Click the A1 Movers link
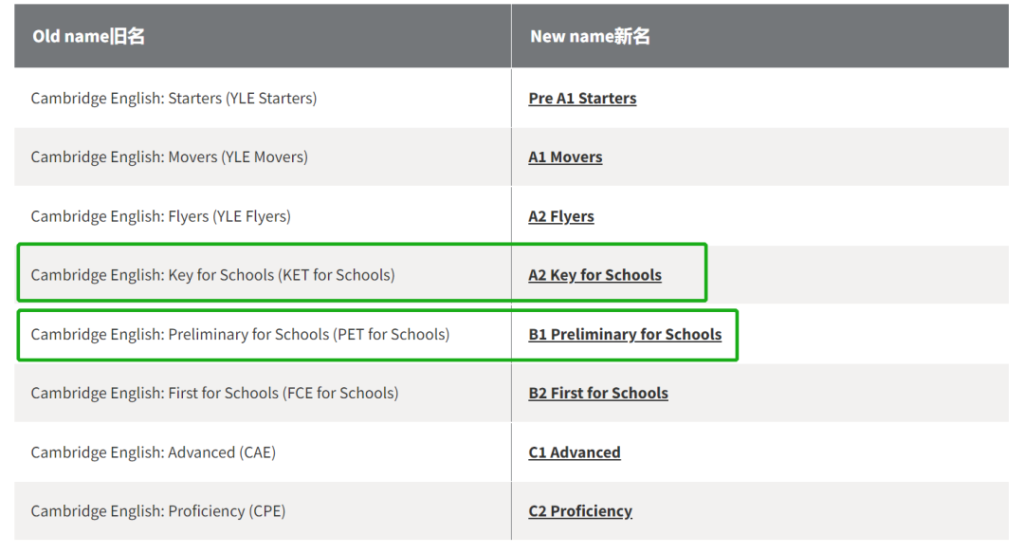Image resolution: width=1024 pixels, height=553 pixels. click(565, 157)
